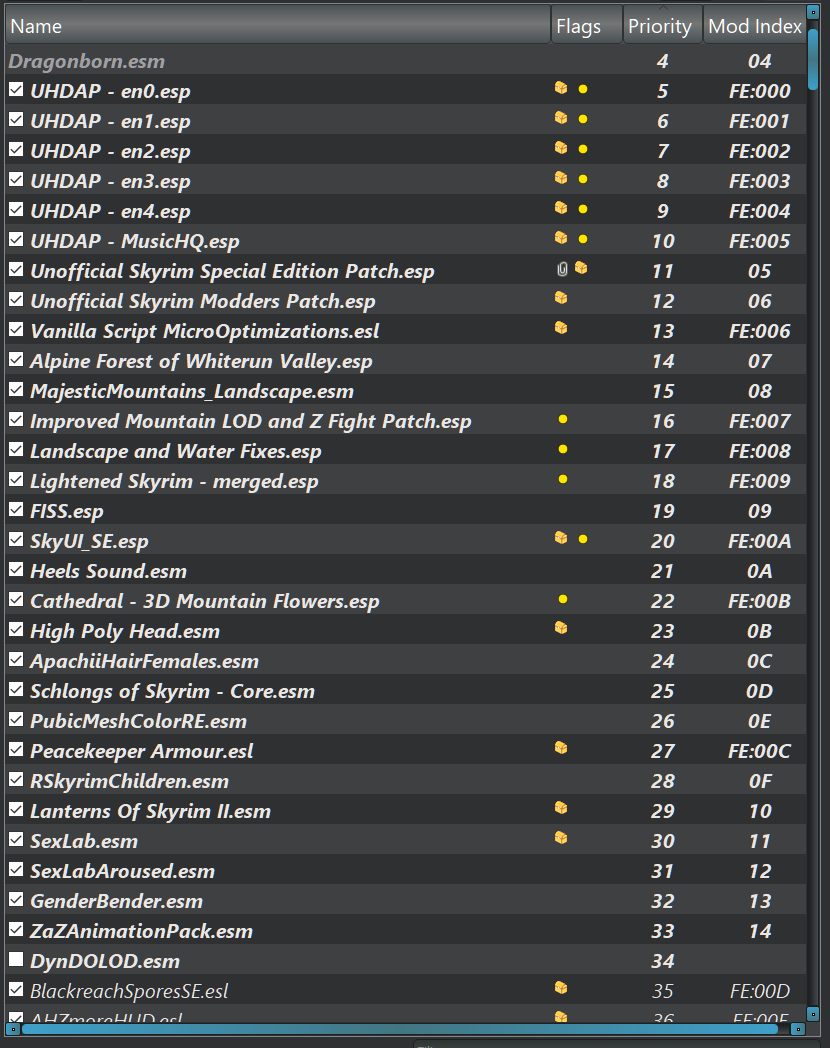Click archive flag on SexLab.esm

(x=561, y=837)
